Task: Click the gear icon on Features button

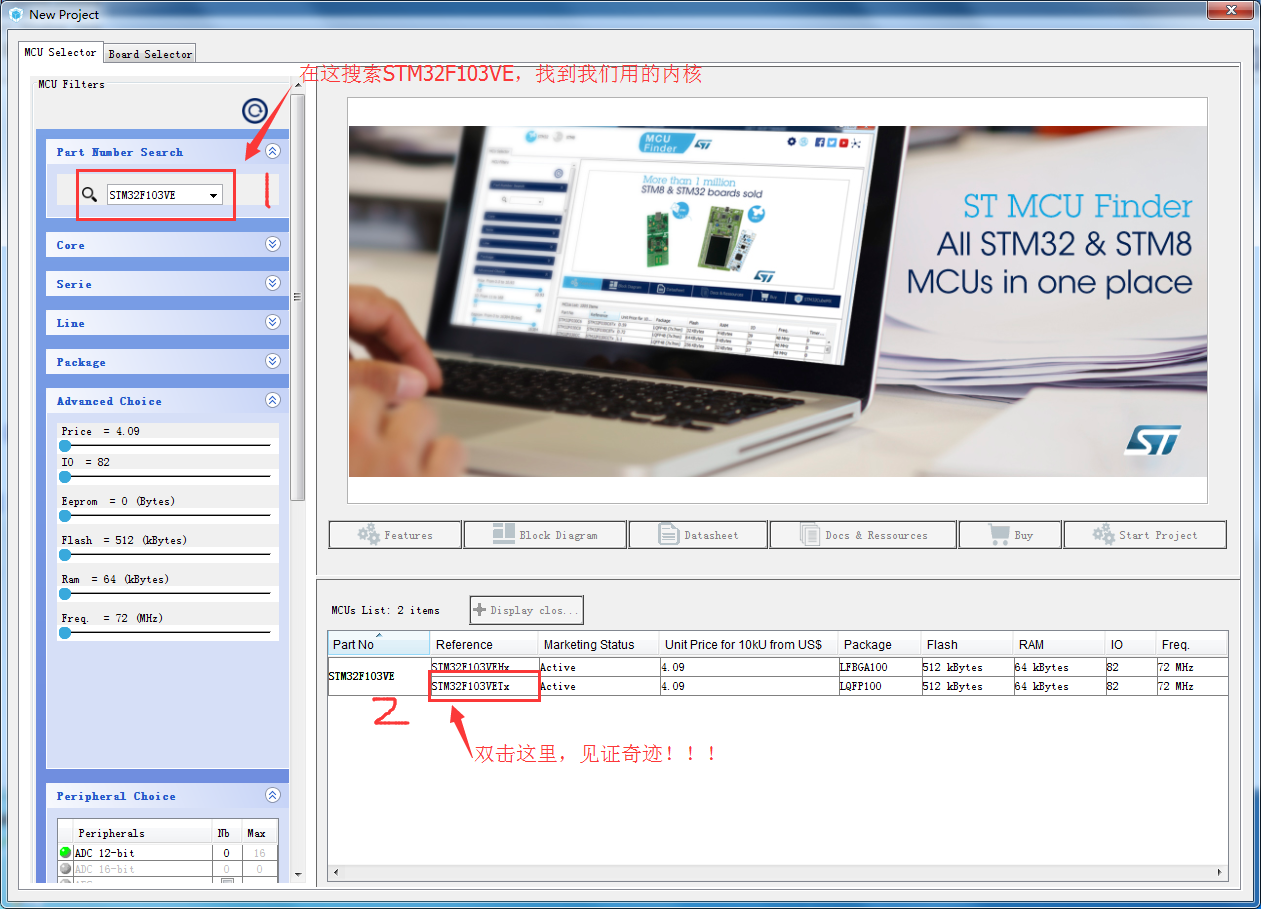Action: (x=369, y=535)
